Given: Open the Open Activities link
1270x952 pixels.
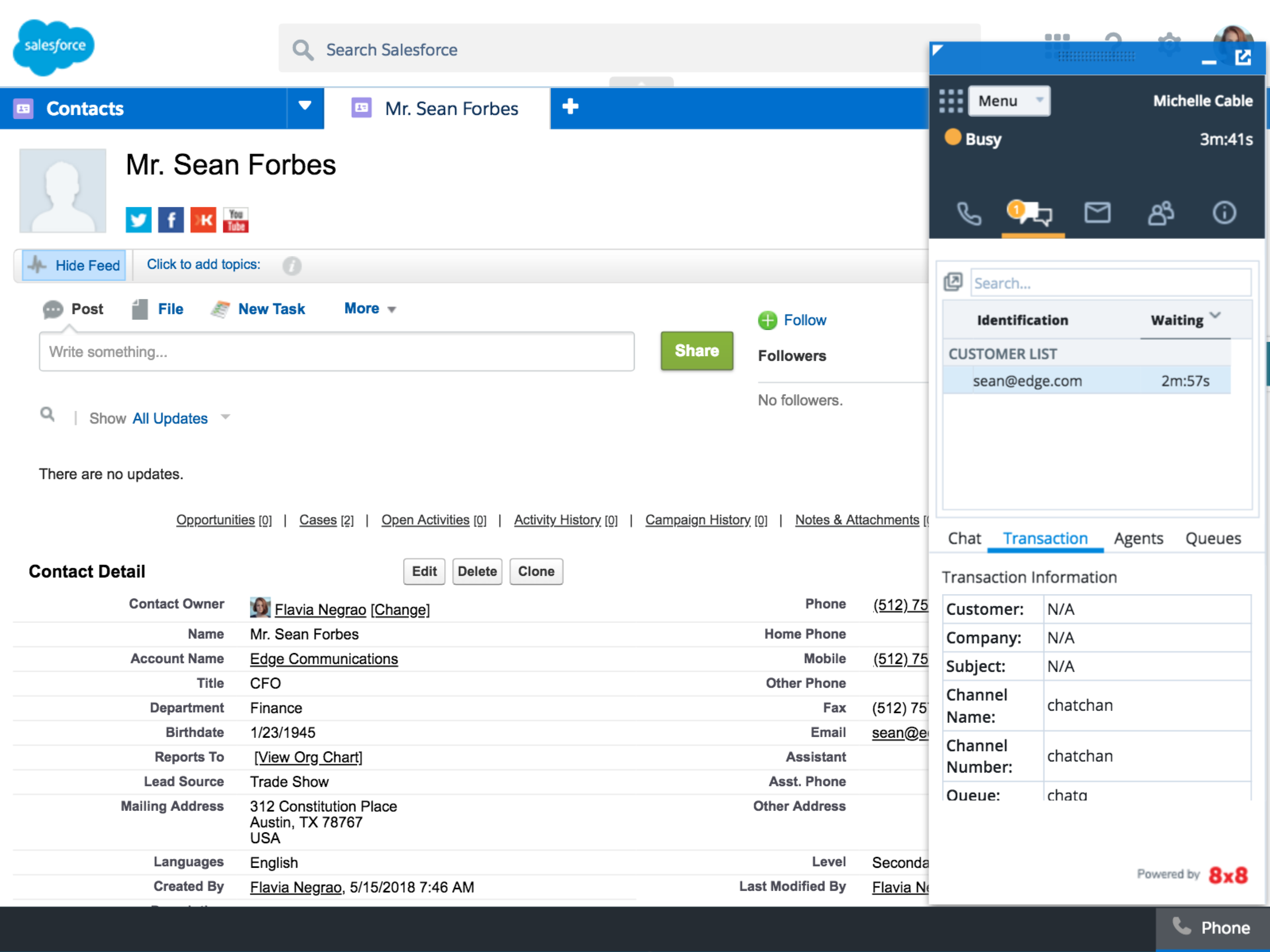Looking at the screenshot, I should click(425, 520).
